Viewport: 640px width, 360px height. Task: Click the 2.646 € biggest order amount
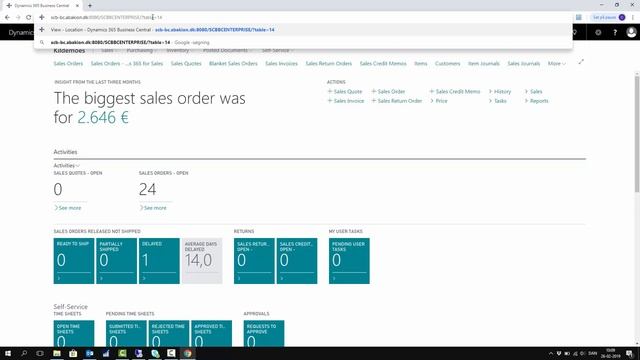(103, 118)
